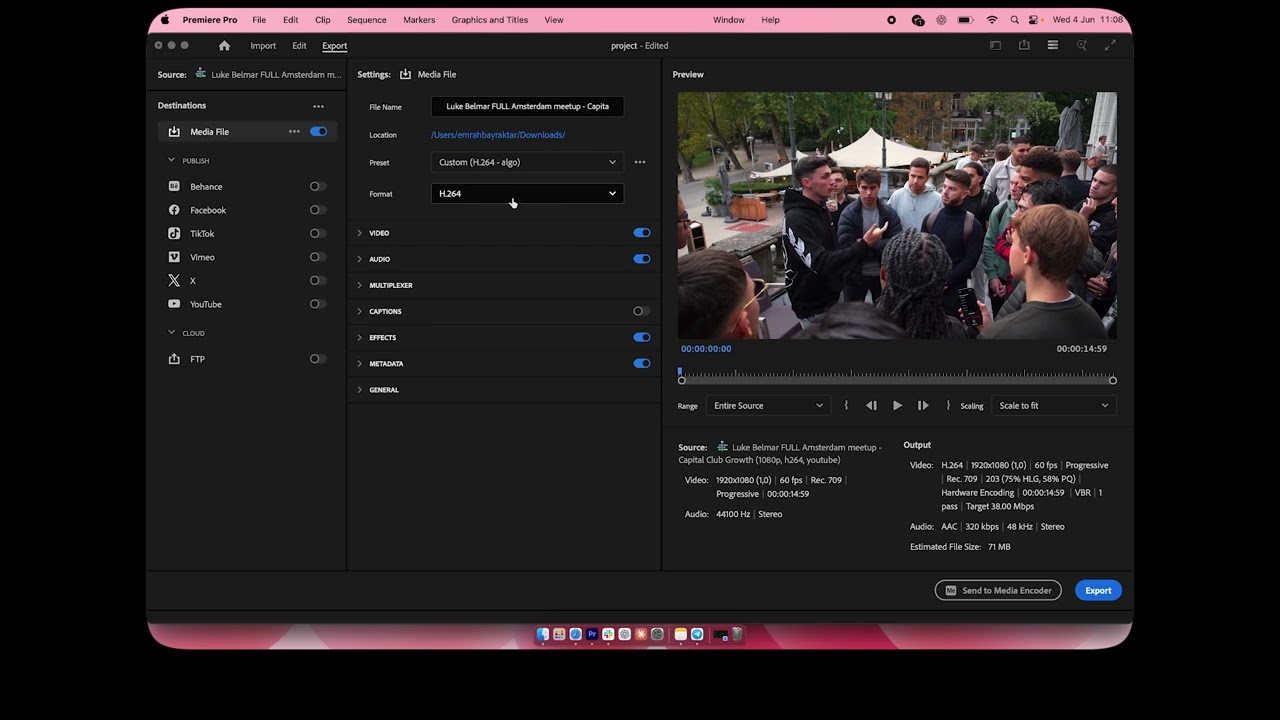Enable the TikTok publish toggle
Viewport: 1280px width, 720px height.
[318, 234]
